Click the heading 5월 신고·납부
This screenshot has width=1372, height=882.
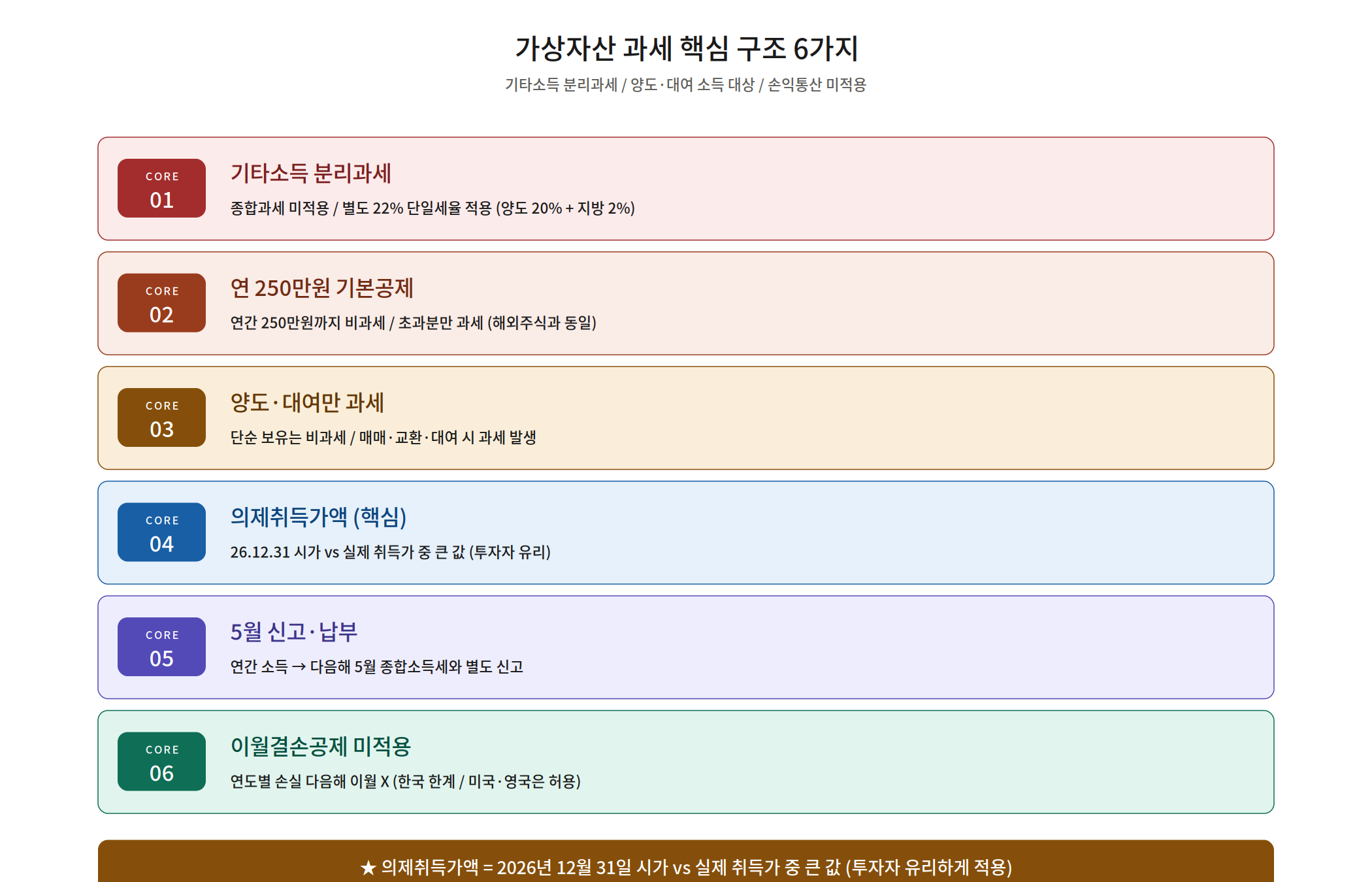click(x=294, y=632)
